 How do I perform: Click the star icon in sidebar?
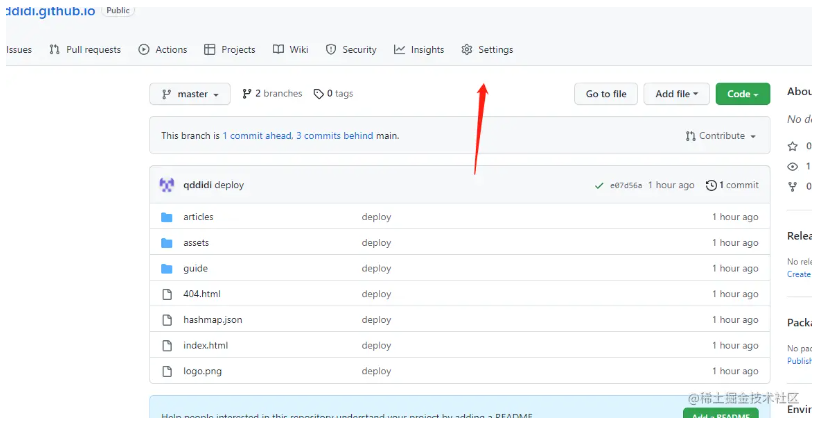coord(793,146)
